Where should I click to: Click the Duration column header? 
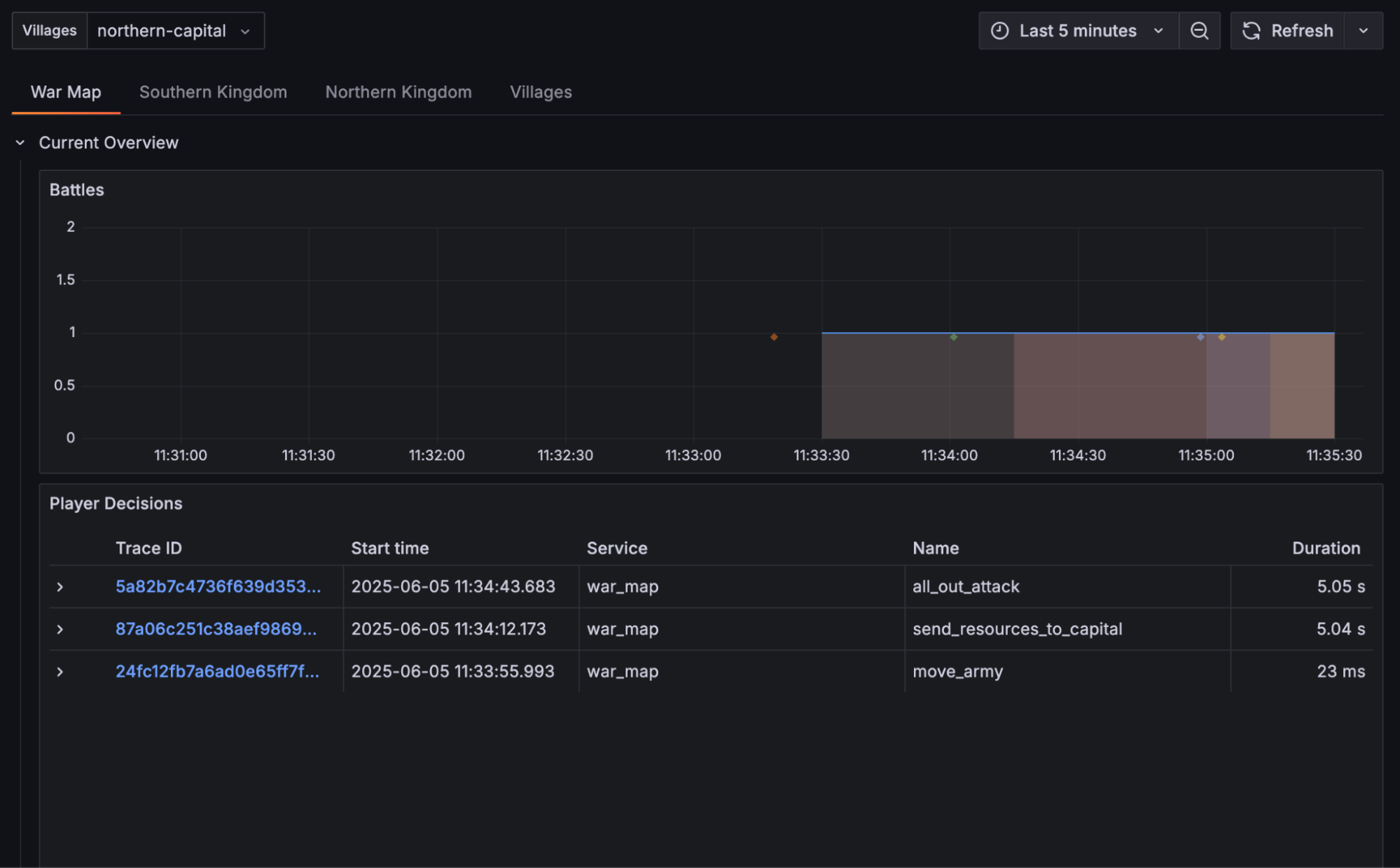[x=1326, y=548]
